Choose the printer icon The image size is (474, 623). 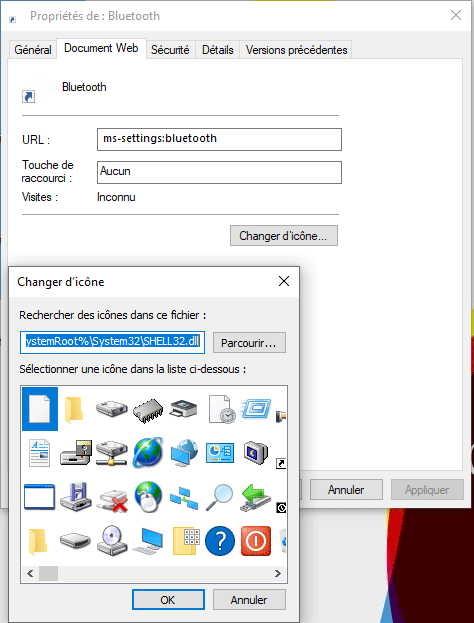(184, 408)
